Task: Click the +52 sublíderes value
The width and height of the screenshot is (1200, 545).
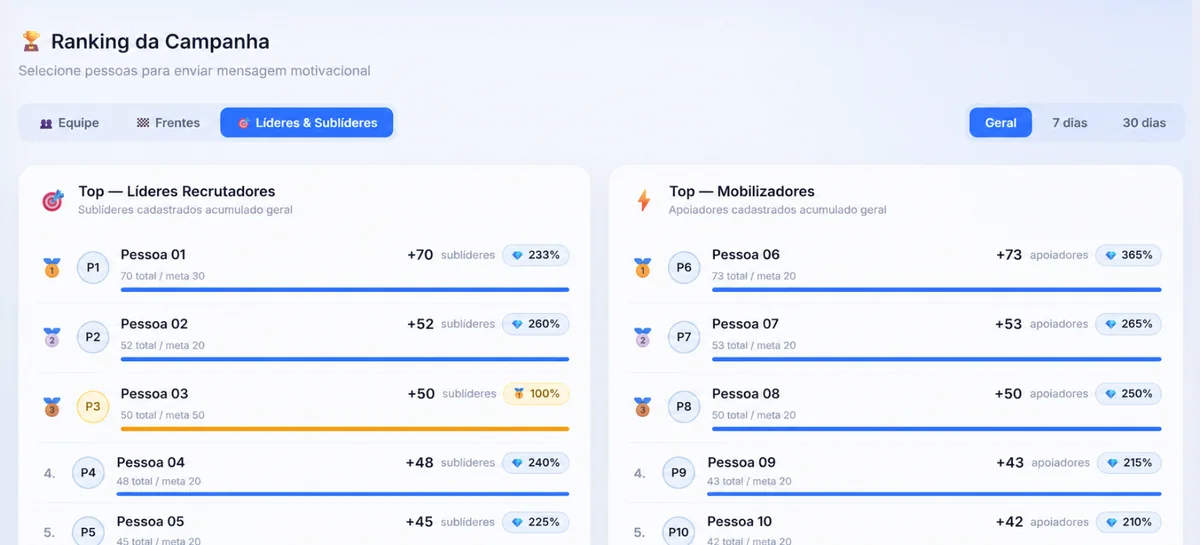Action: point(451,324)
